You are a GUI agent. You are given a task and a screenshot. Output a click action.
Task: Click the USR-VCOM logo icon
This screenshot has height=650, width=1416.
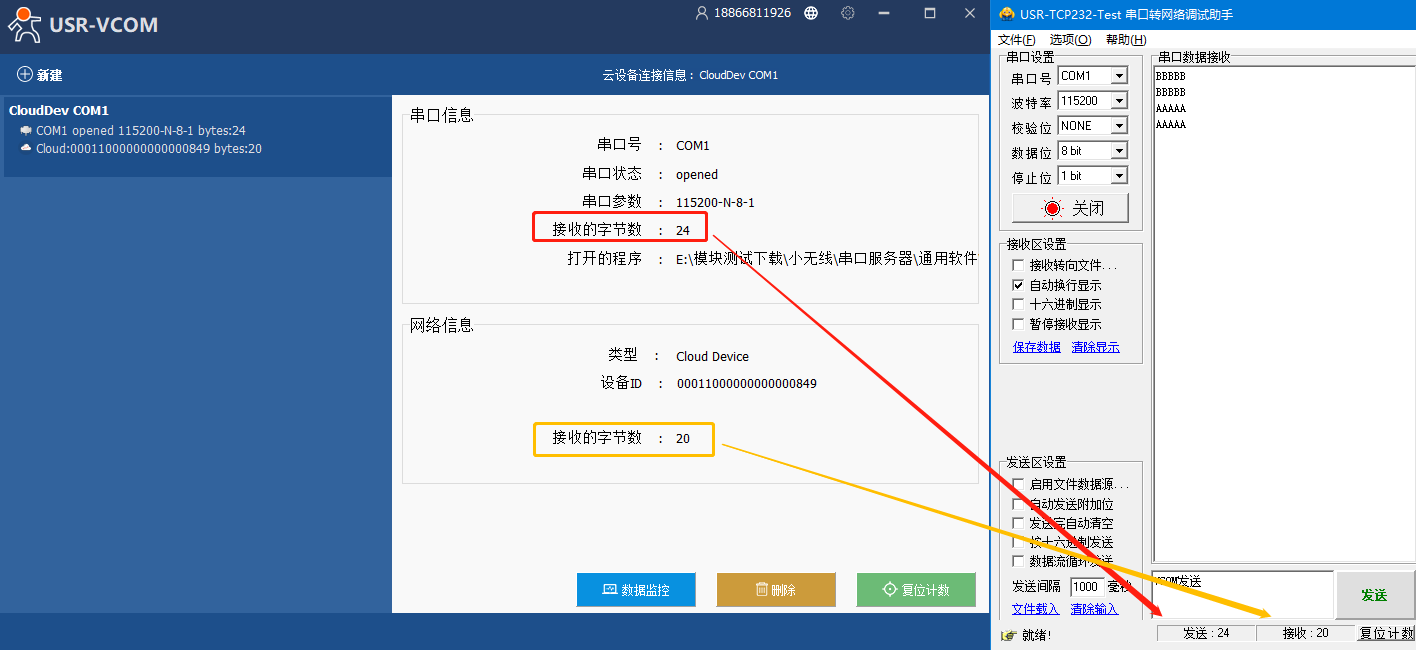25,24
